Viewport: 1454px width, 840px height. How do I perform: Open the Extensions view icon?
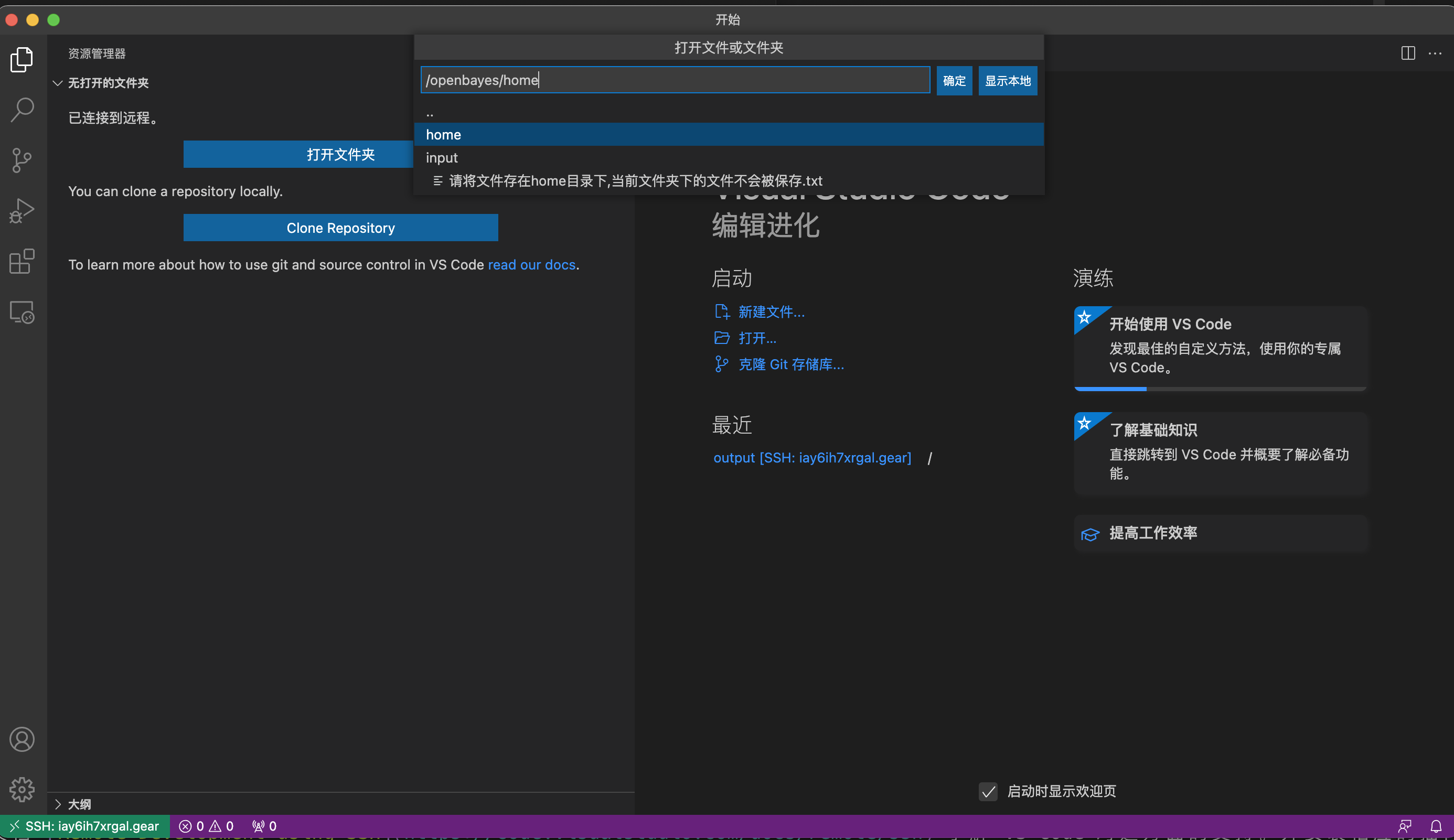point(22,261)
